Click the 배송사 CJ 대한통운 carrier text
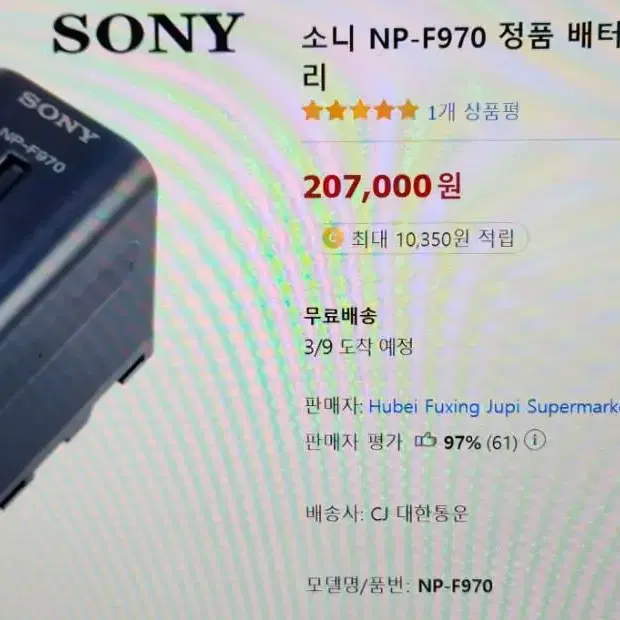Image resolution: width=620 pixels, height=620 pixels. pyautogui.click(x=387, y=514)
